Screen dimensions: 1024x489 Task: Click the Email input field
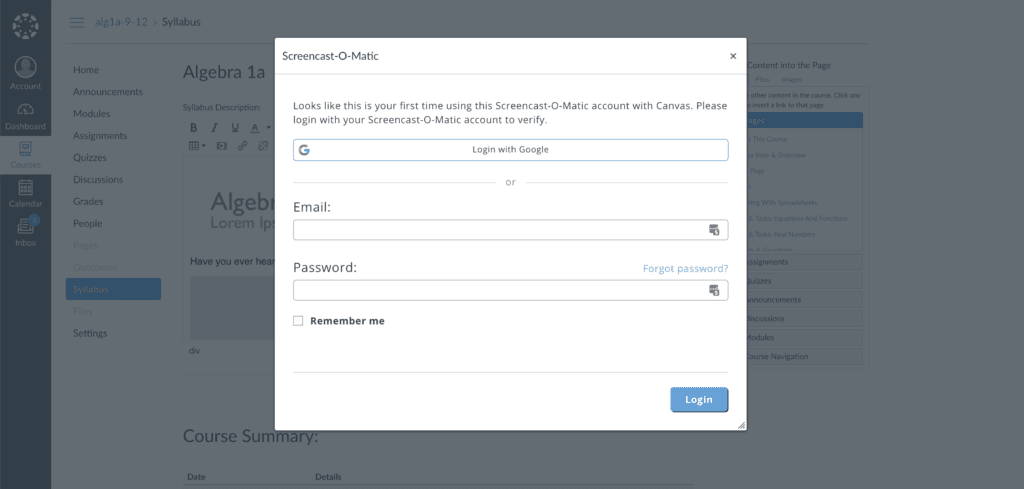[510, 230]
